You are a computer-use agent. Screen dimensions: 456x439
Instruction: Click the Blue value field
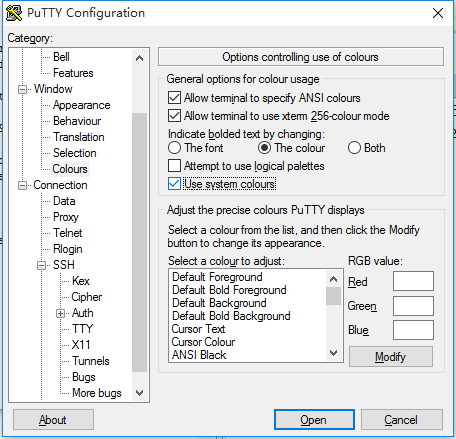[413, 330]
